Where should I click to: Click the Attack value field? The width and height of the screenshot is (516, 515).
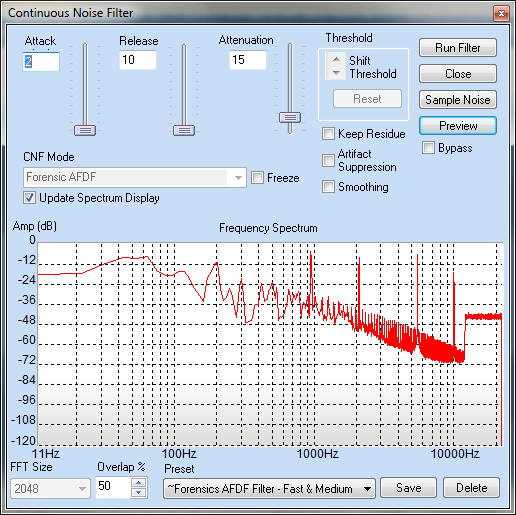(41, 61)
